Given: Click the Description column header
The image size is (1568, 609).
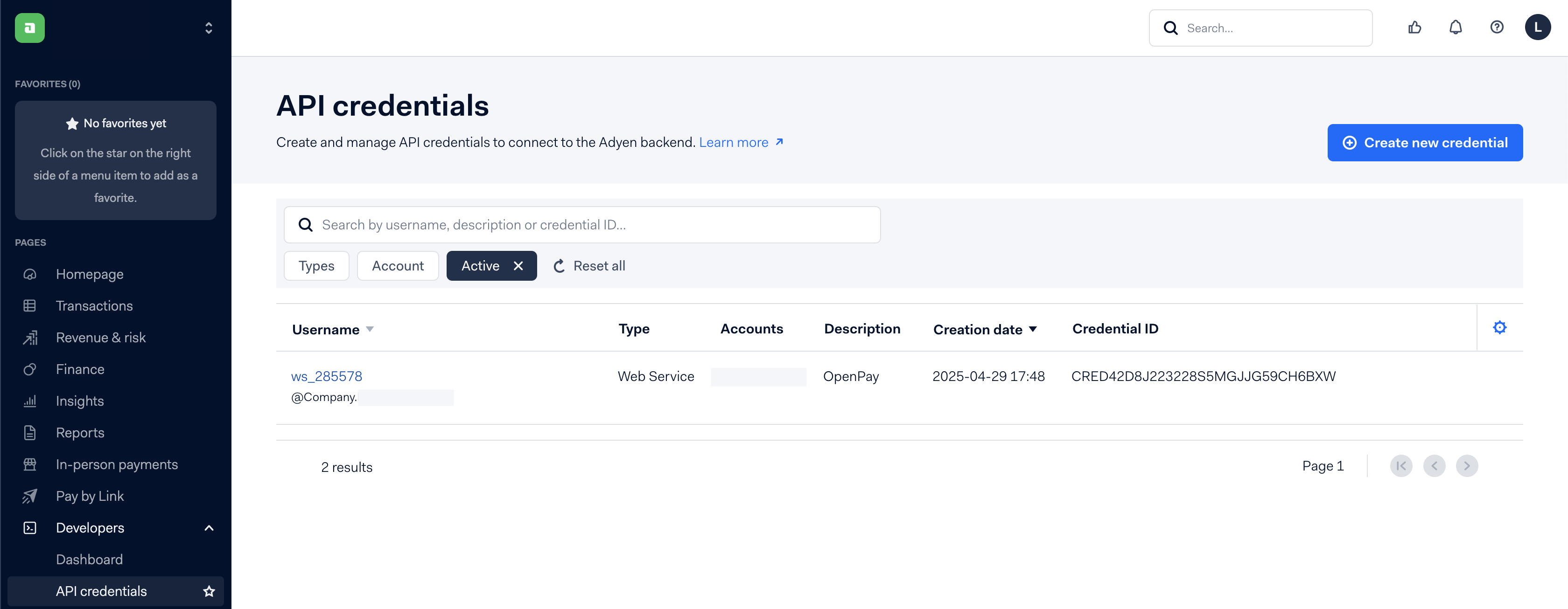Looking at the screenshot, I should tap(862, 329).
